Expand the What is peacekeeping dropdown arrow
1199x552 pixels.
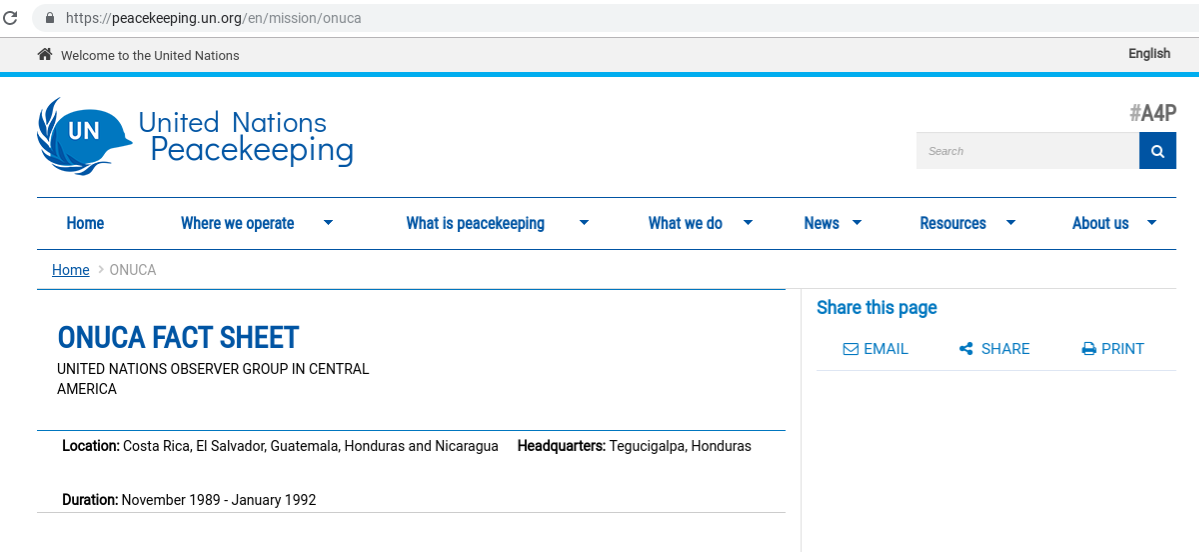point(584,222)
